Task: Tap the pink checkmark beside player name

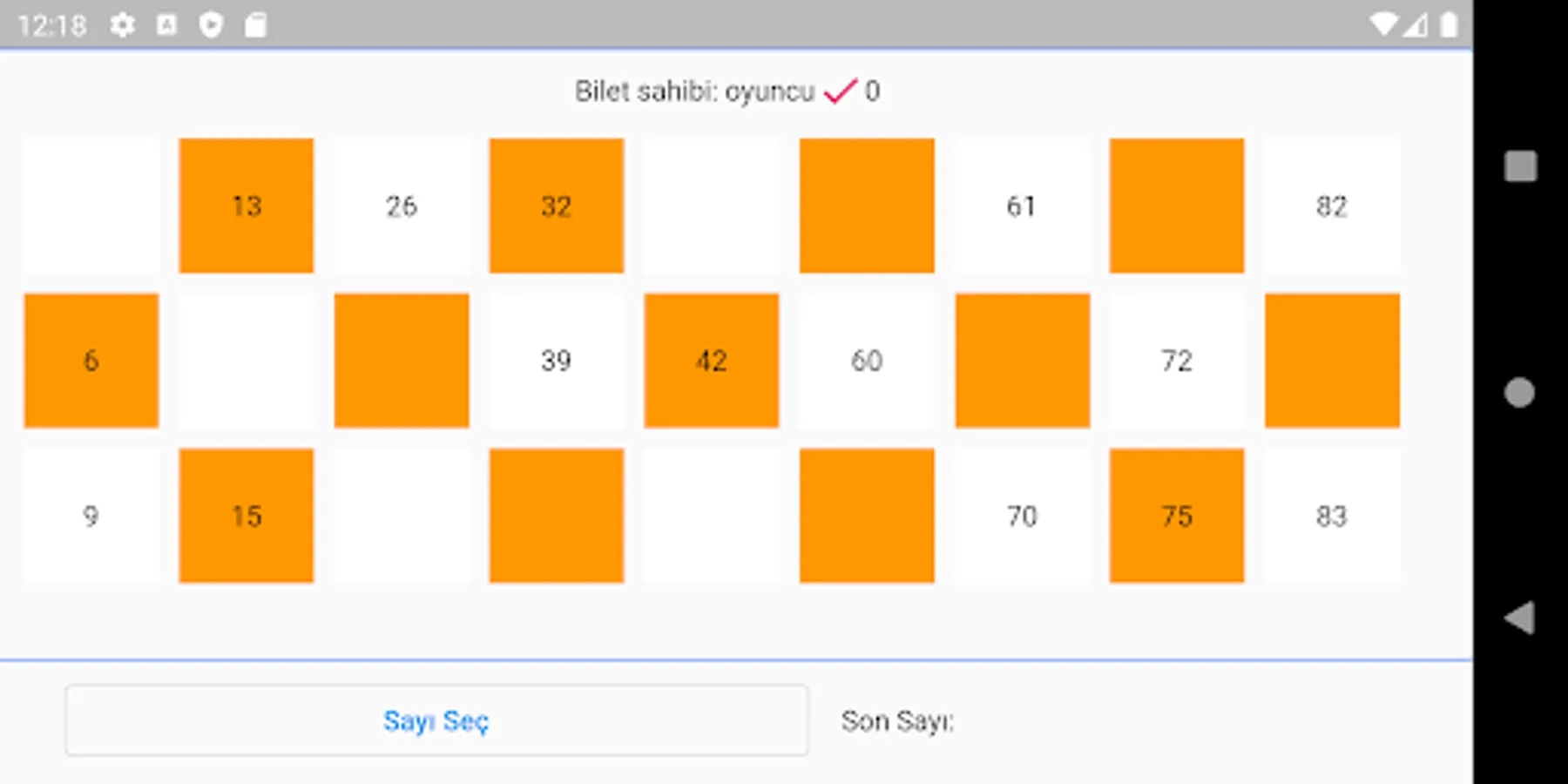Action: pyautogui.click(x=840, y=91)
